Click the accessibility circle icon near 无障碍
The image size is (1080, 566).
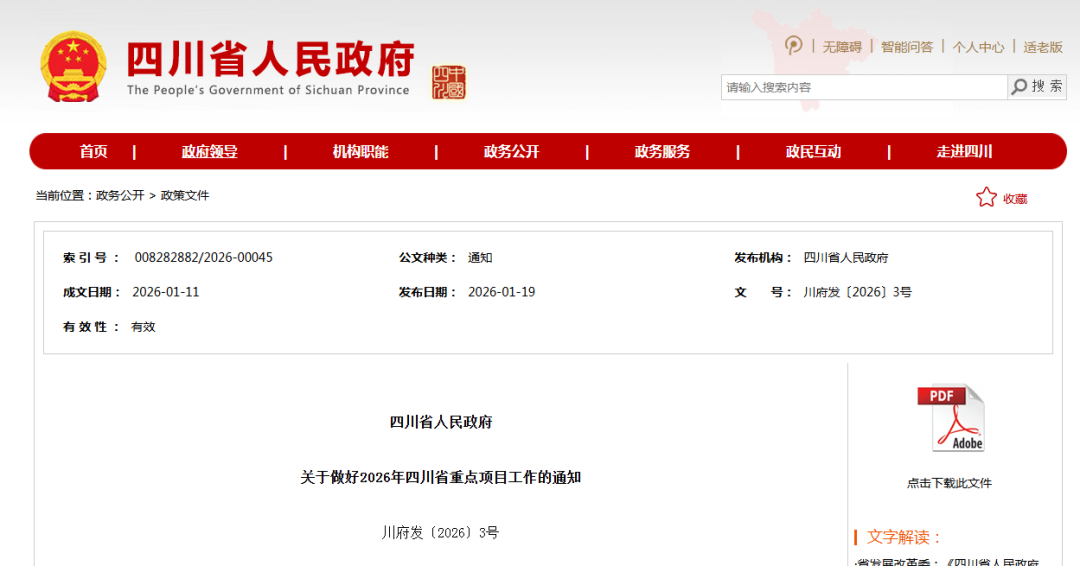click(794, 46)
